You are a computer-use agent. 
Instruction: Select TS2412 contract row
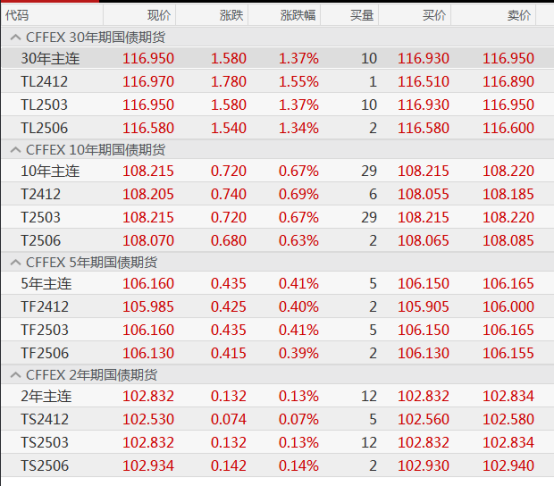tap(277, 419)
